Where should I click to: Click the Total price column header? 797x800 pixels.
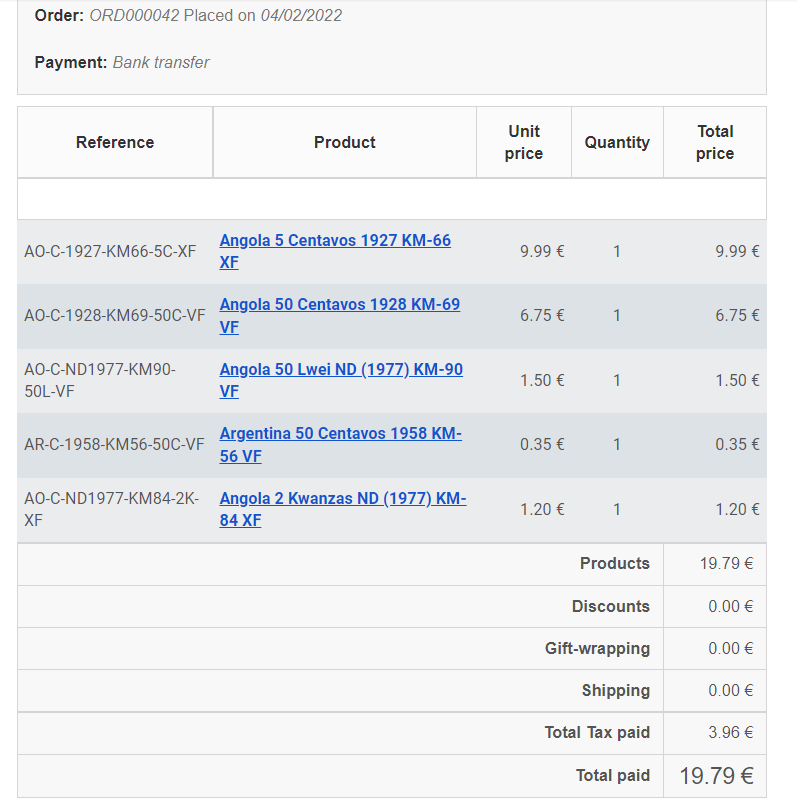pos(715,142)
